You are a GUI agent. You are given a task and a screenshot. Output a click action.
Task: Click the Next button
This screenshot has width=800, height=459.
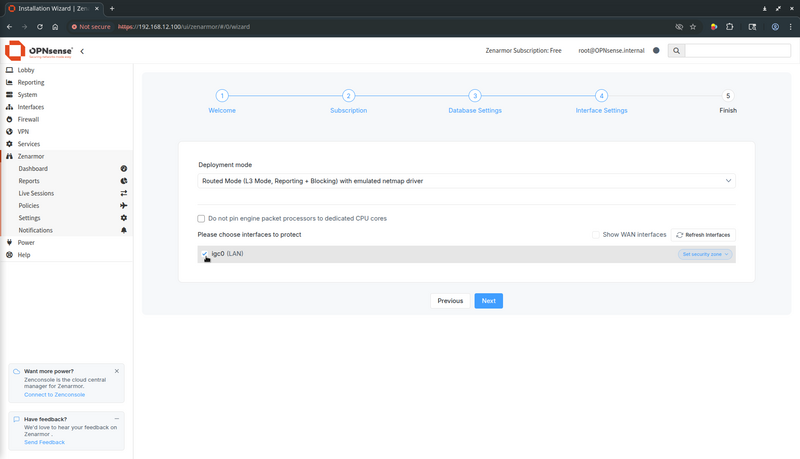488,301
